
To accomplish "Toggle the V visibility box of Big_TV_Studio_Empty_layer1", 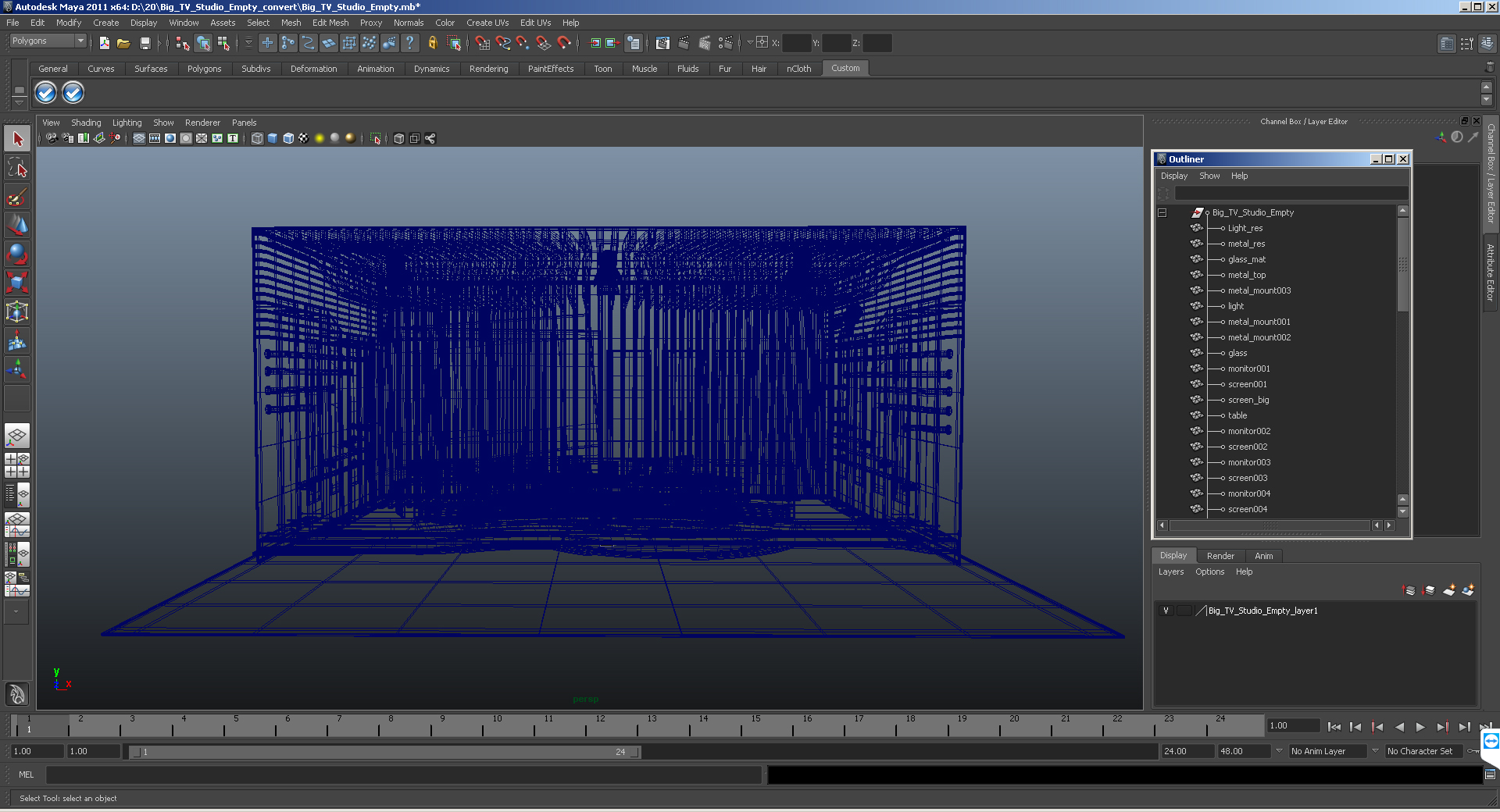I will [1166, 611].
